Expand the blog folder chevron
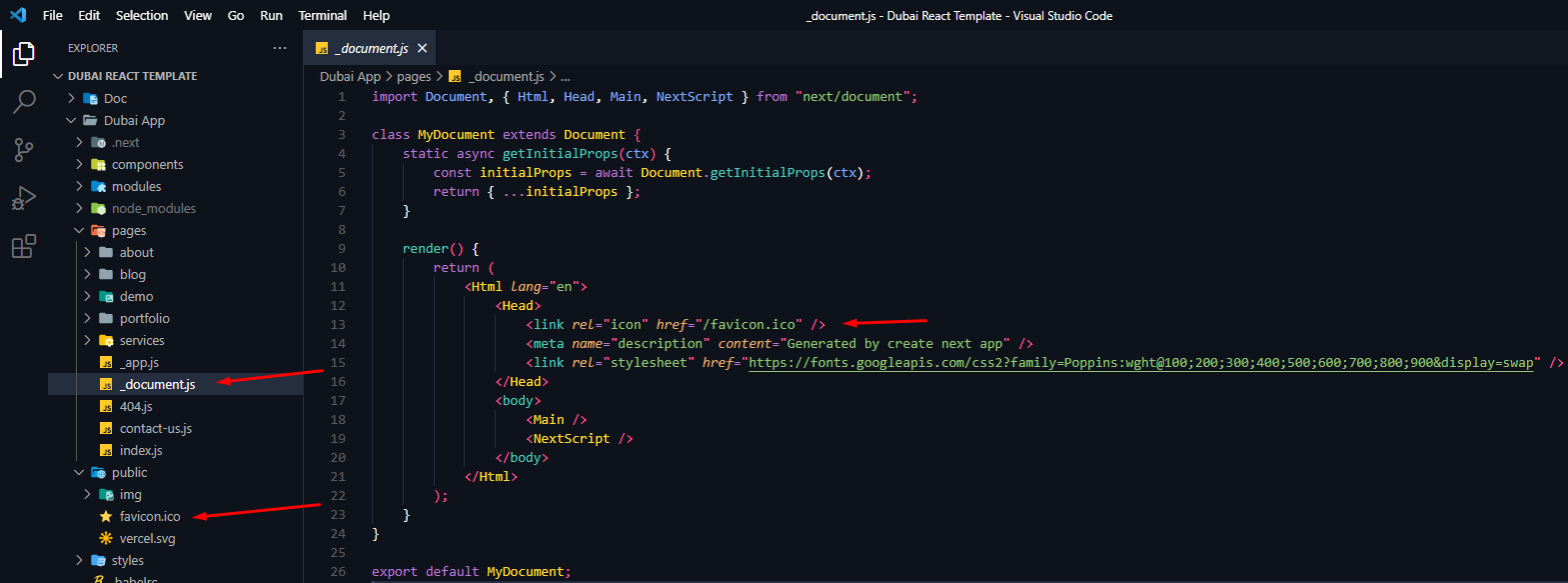The height and width of the screenshot is (583, 1568). (87, 274)
